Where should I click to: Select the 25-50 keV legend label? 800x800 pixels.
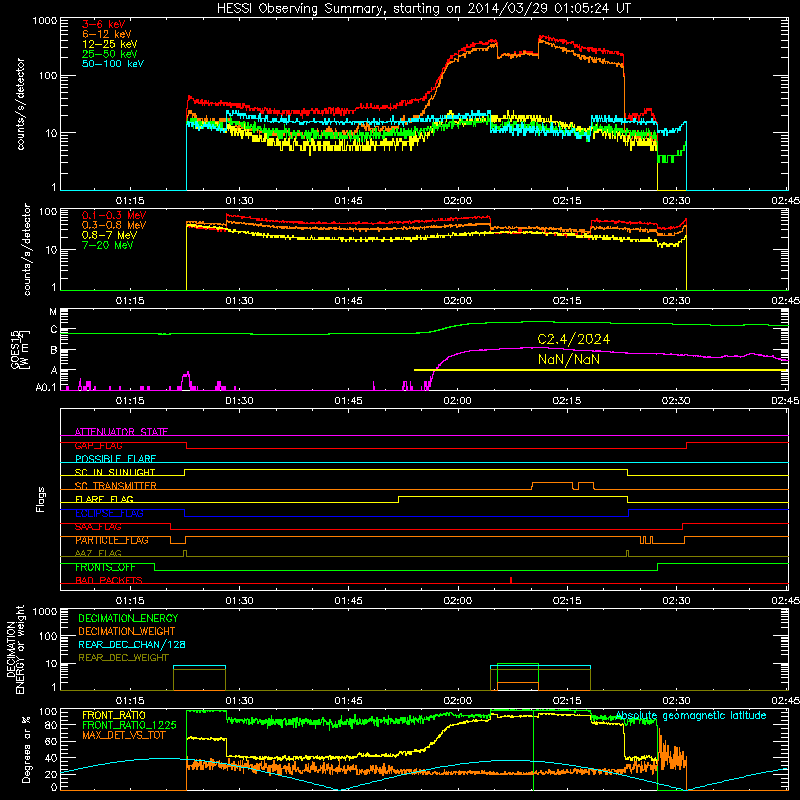click(x=110, y=54)
